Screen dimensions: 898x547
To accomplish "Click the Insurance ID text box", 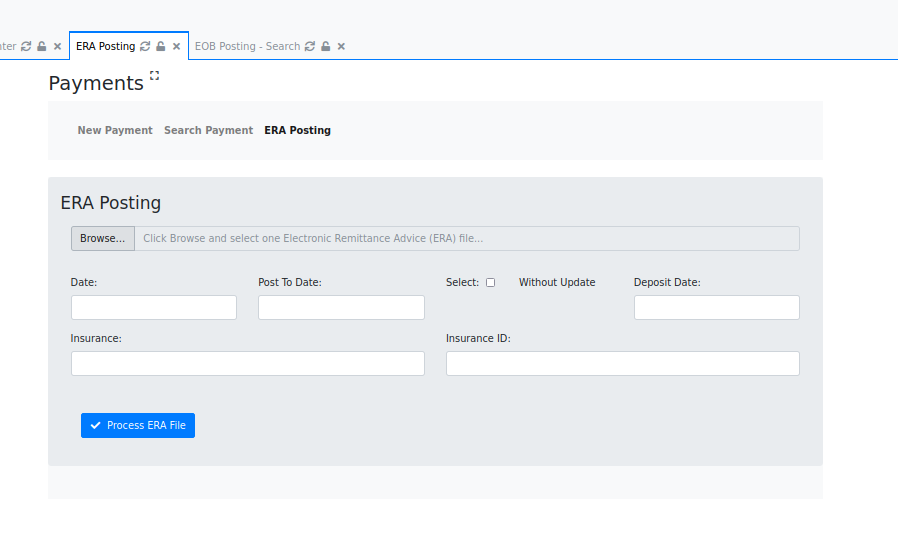I will pos(622,363).
